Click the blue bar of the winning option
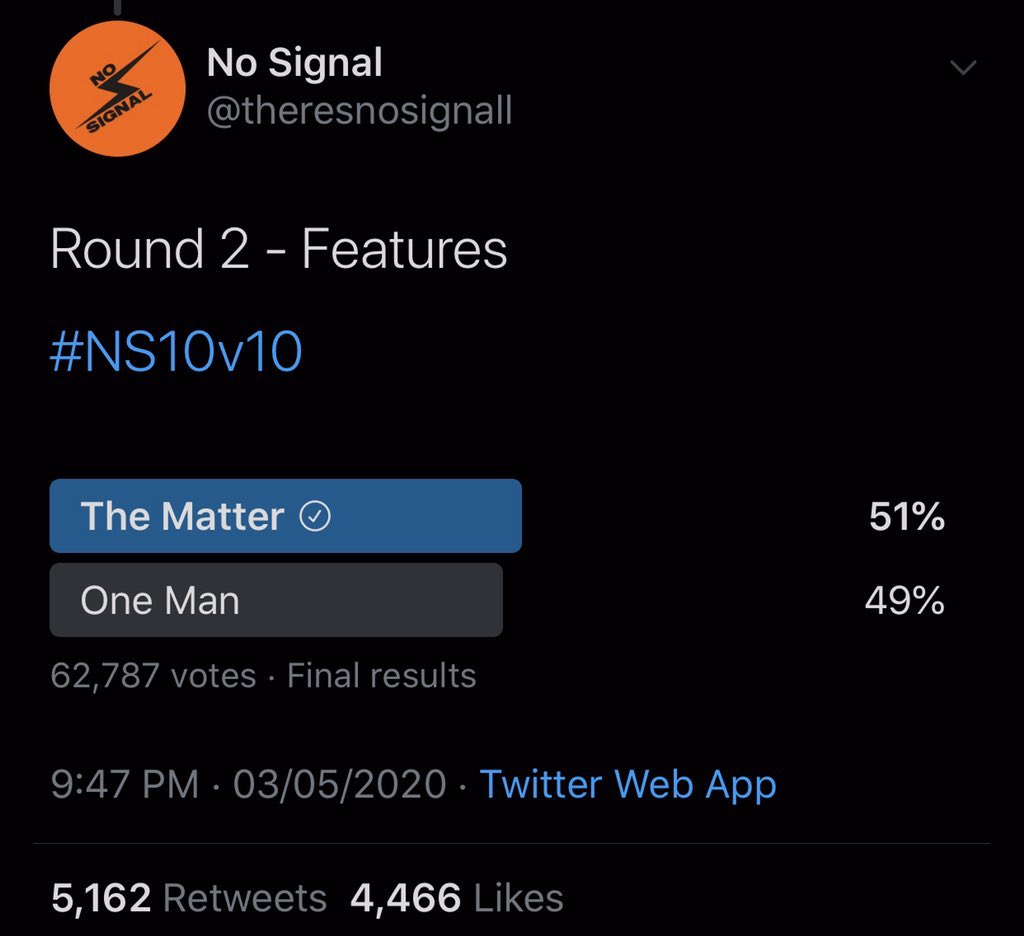This screenshot has height=936, width=1024. point(420,517)
